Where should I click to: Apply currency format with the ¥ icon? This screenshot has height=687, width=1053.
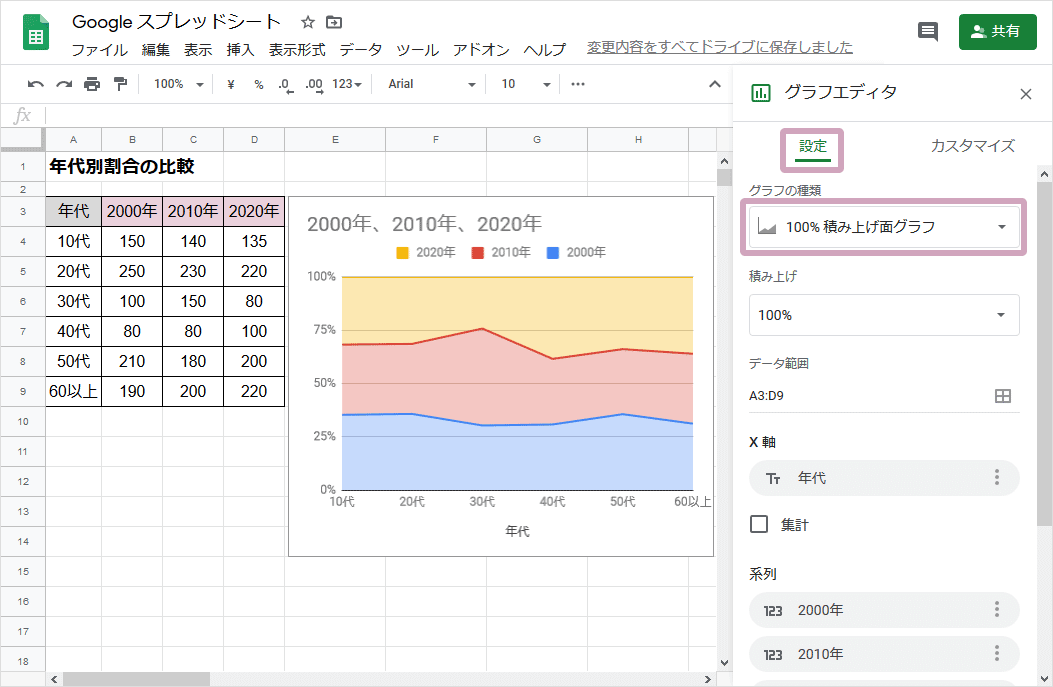pos(231,84)
